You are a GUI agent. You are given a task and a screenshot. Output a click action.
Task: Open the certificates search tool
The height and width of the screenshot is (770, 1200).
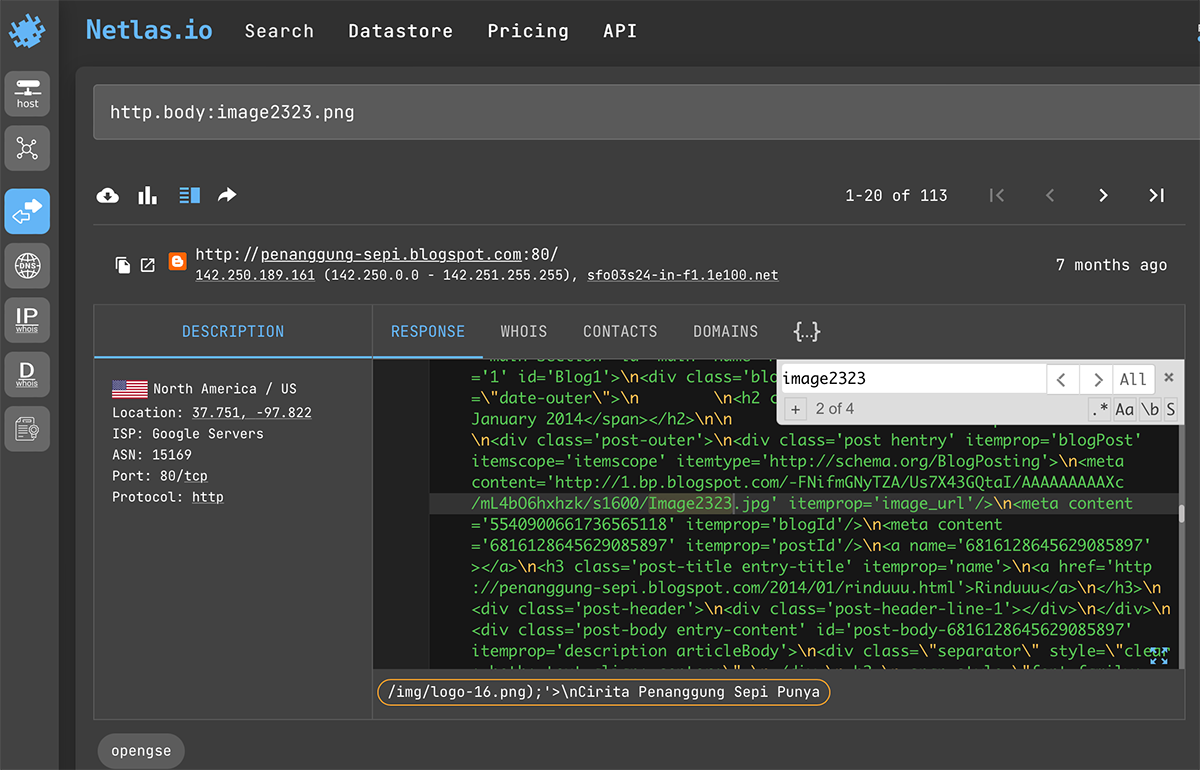pos(27,429)
